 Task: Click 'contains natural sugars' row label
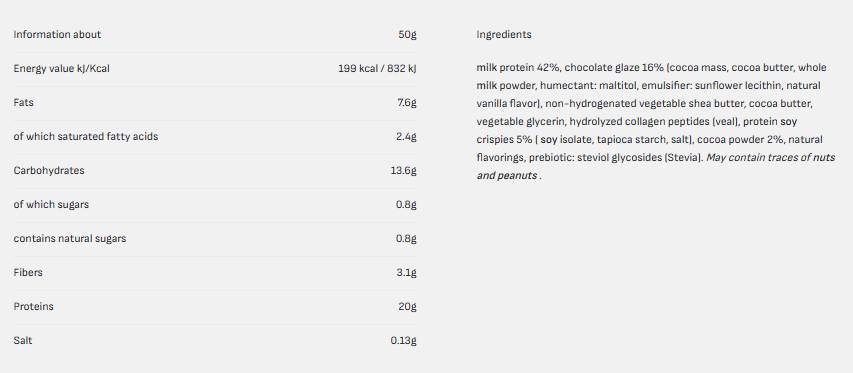click(x=70, y=238)
